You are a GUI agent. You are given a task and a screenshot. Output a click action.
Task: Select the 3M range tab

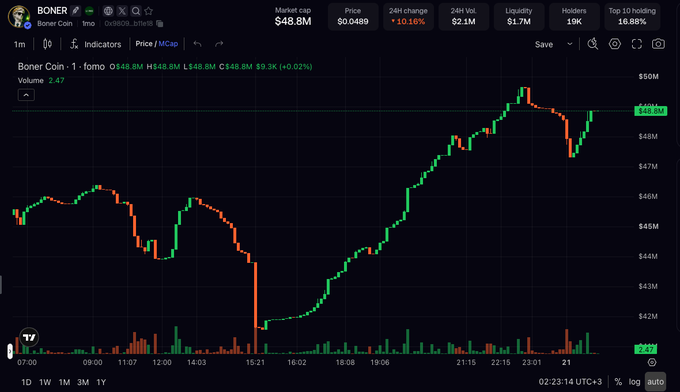pyautogui.click(x=83, y=382)
